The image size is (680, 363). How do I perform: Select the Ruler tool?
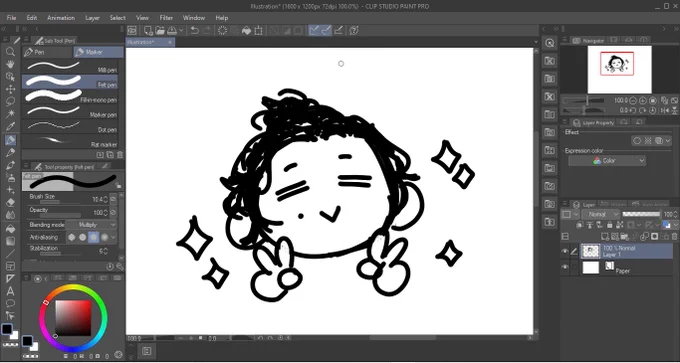10,278
